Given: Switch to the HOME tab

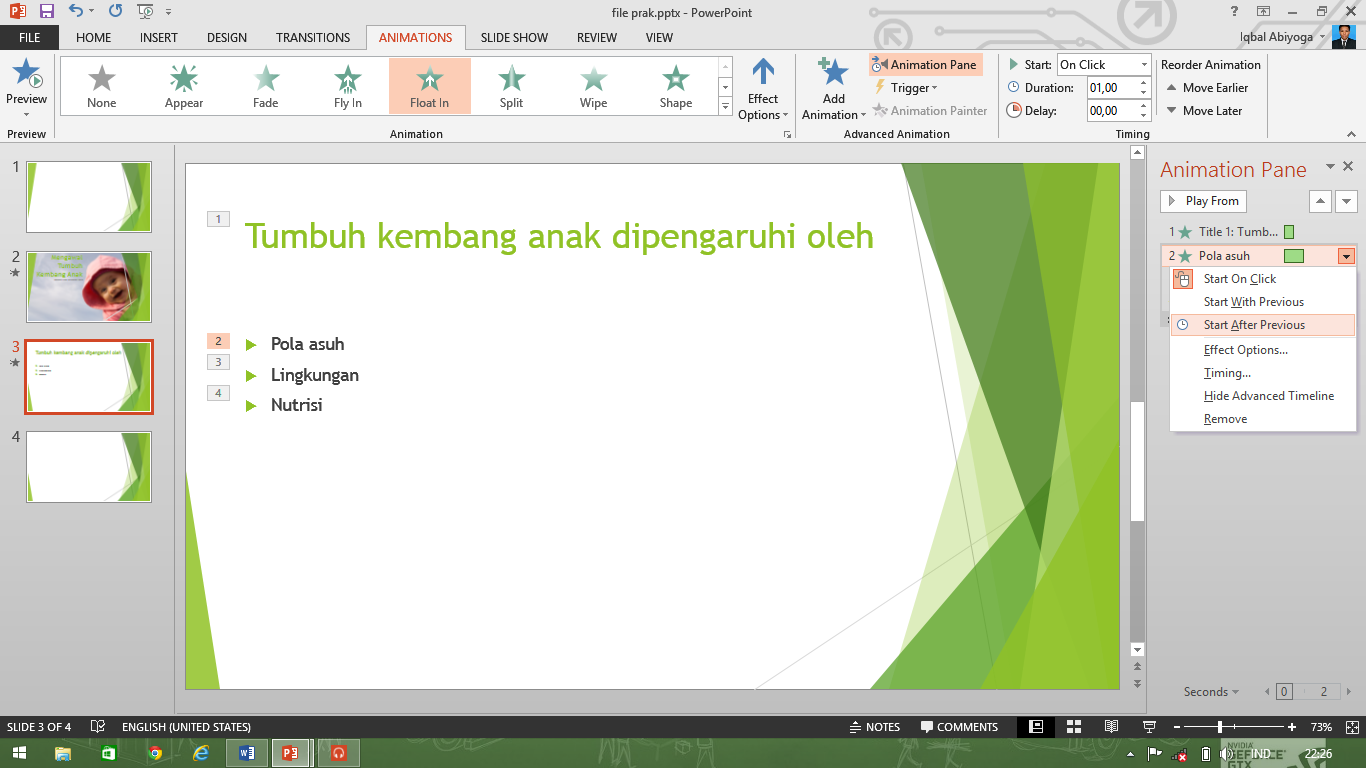Looking at the screenshot, I should [x=94, y=37].
